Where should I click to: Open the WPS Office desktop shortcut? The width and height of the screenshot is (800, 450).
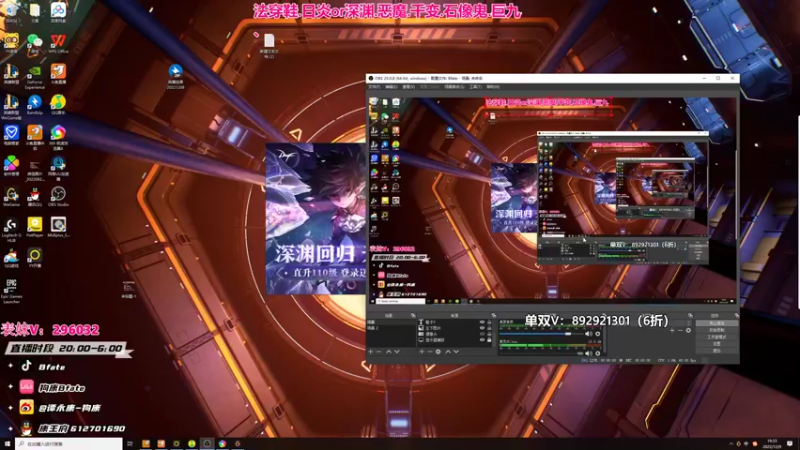[58, 43]
